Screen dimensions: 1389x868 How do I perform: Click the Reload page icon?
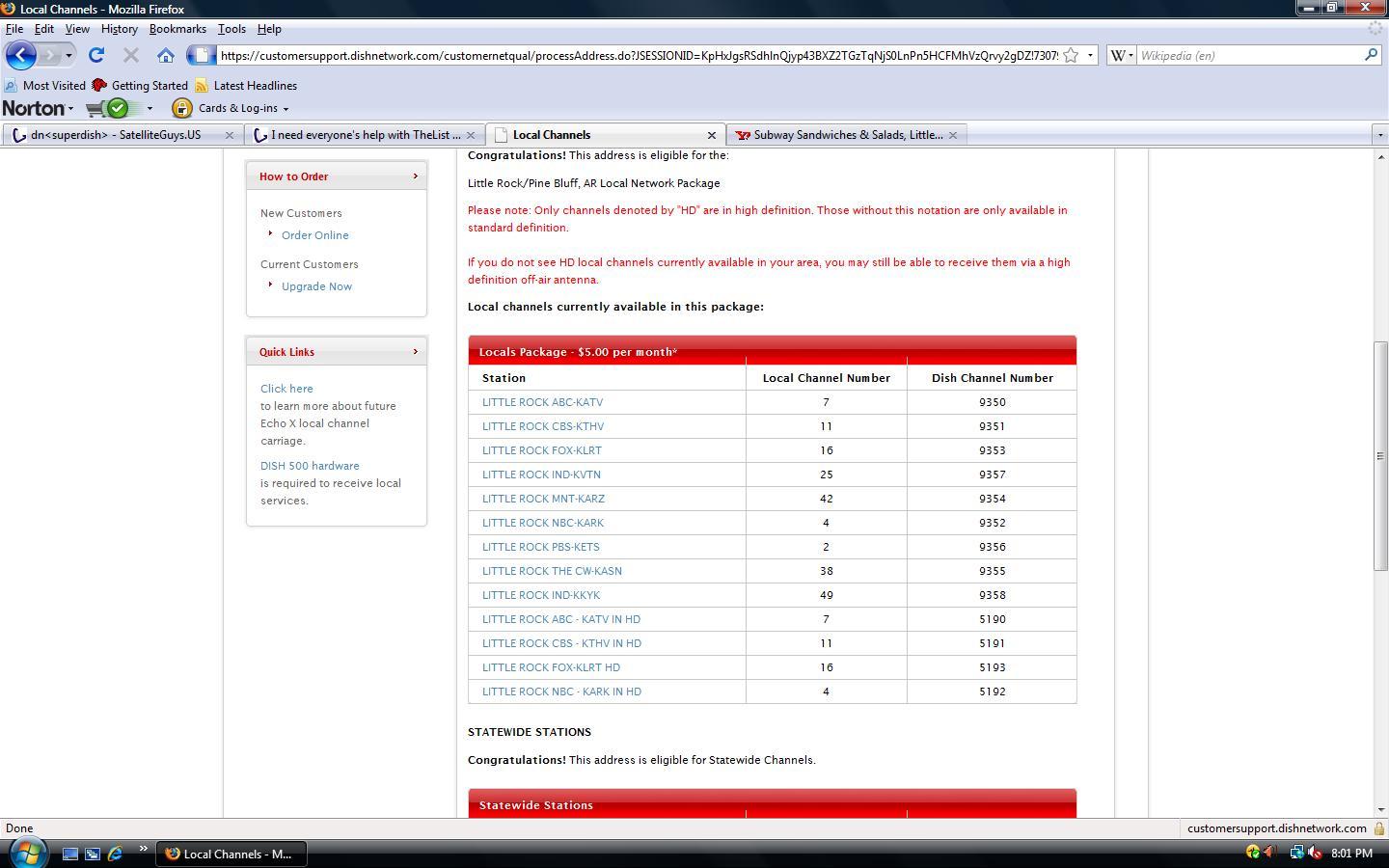[96, 55]
